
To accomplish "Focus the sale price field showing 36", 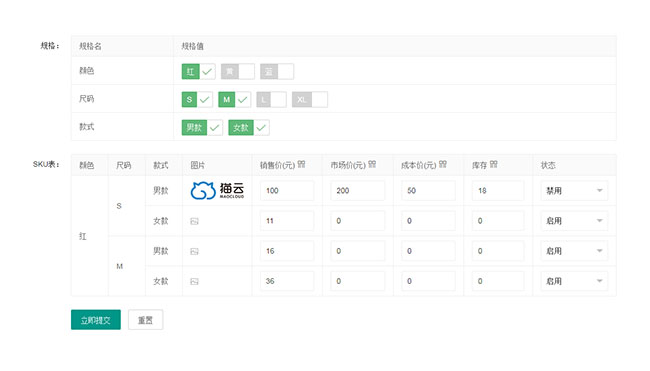I will point(287,281).
